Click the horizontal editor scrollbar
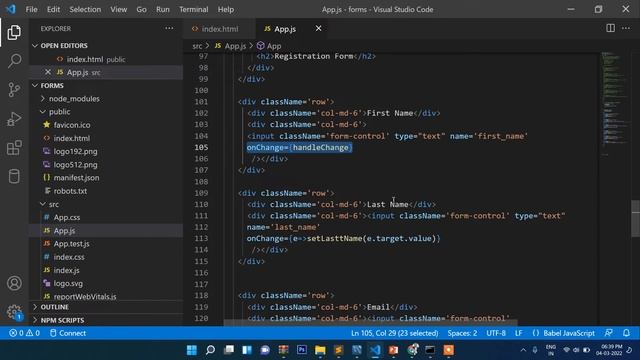The image size is (640, 360). tap(370, 323)
